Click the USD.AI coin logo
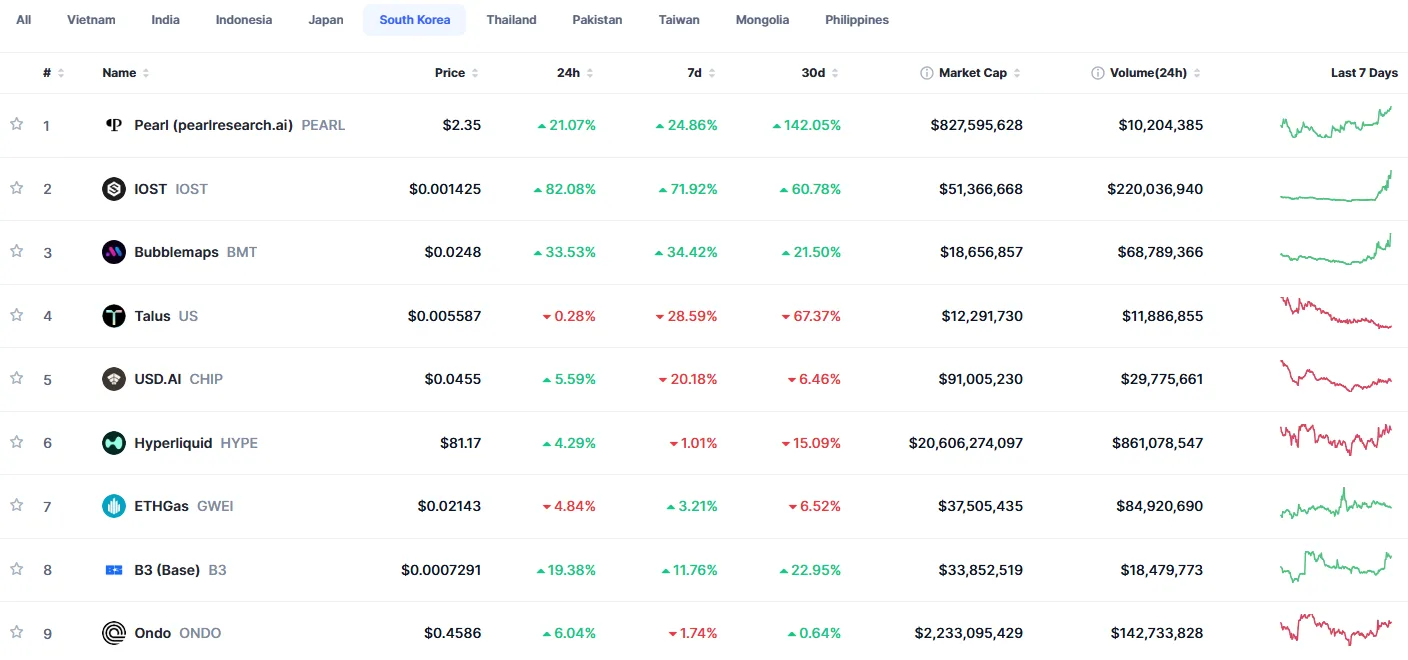1408x660 pixels. tap(114, 379)
